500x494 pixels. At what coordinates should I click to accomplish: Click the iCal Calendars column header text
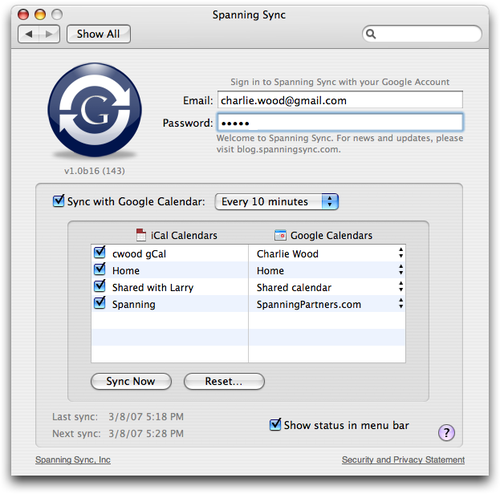pyautogui.click(x=184, y=235)
